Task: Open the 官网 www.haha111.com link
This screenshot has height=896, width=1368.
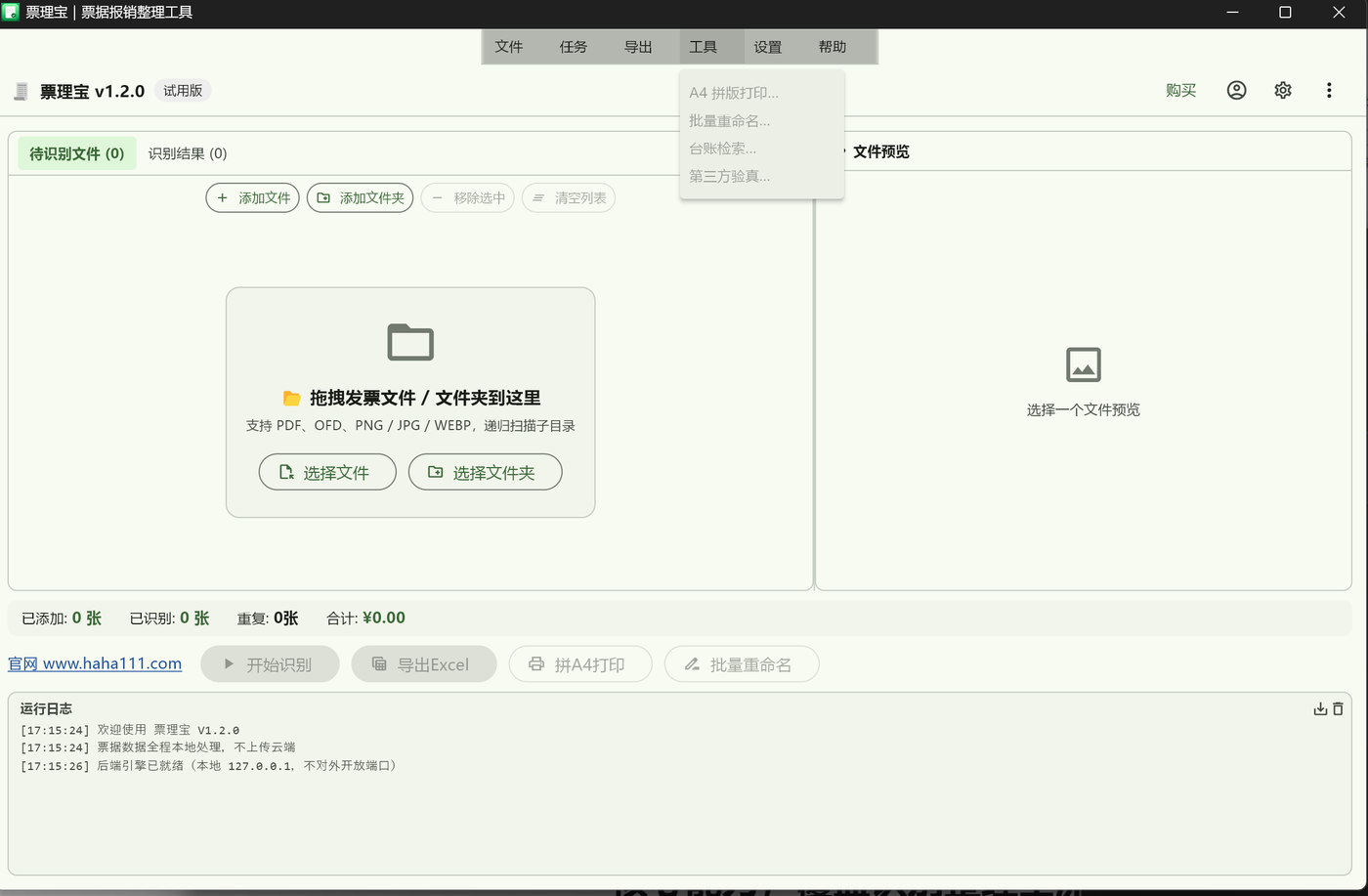Action: point(95,663)
